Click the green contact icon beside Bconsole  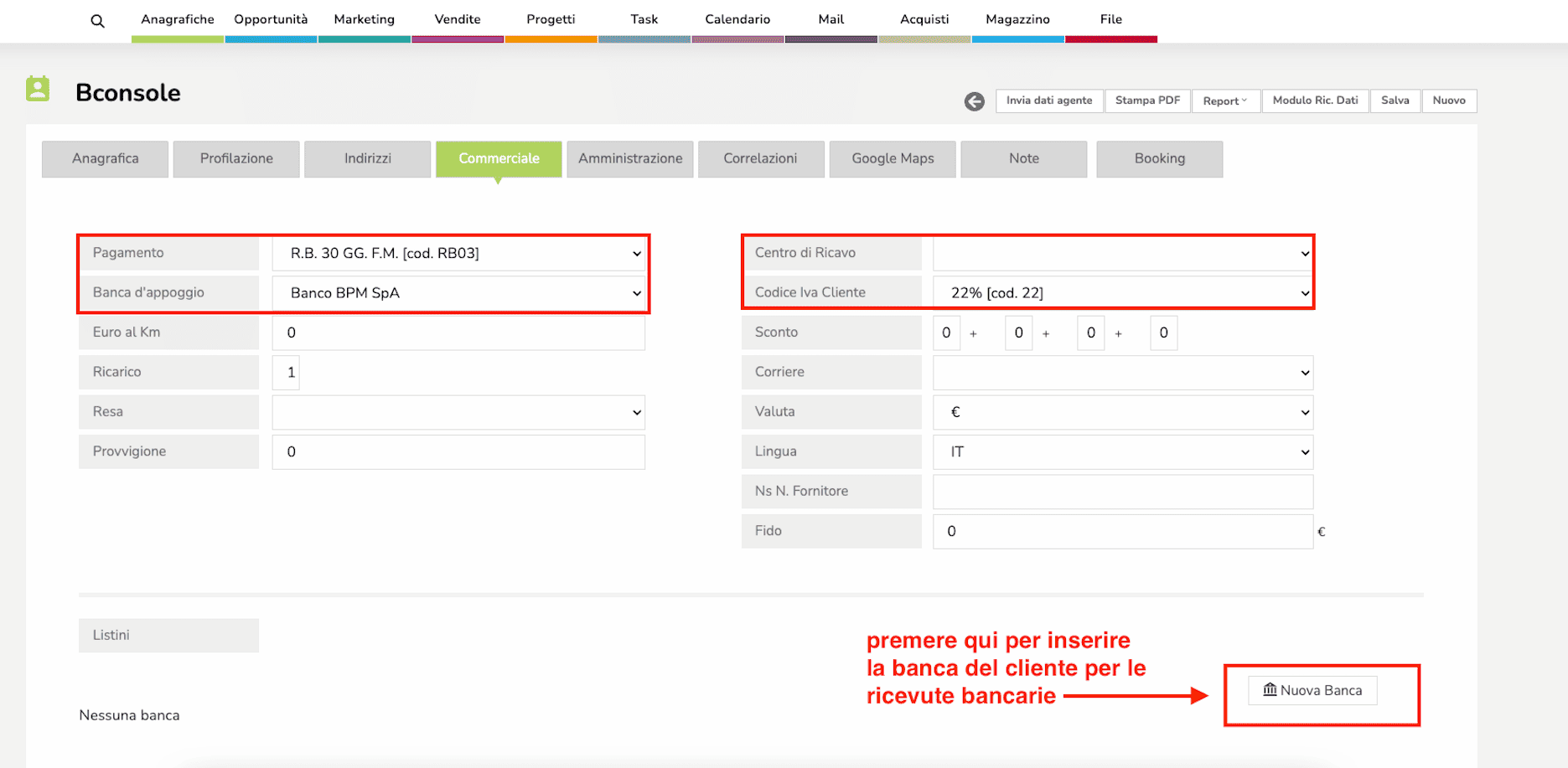click(x=38, y=89)
